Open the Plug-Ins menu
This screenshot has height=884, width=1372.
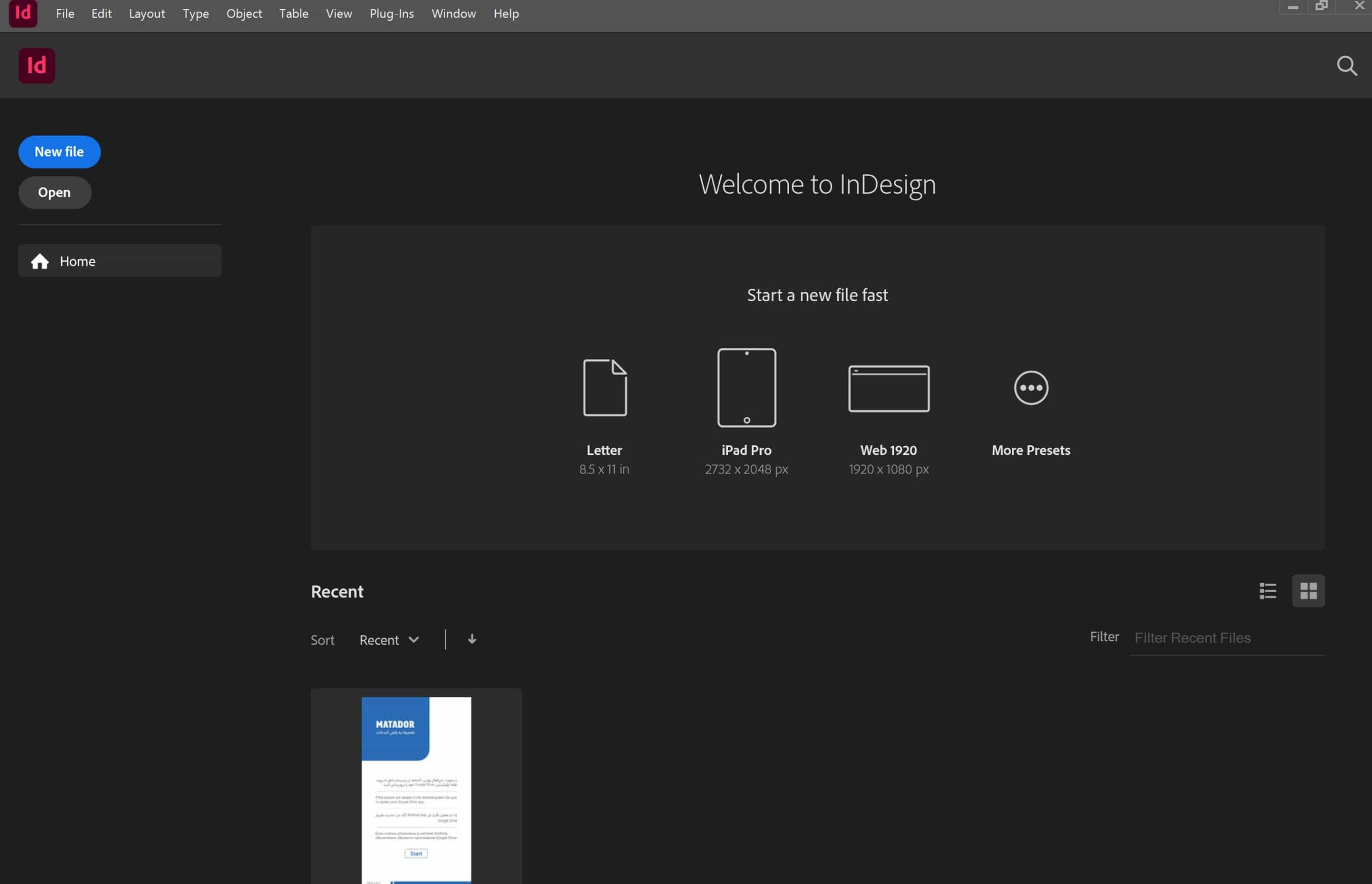[x=392, y=13]
